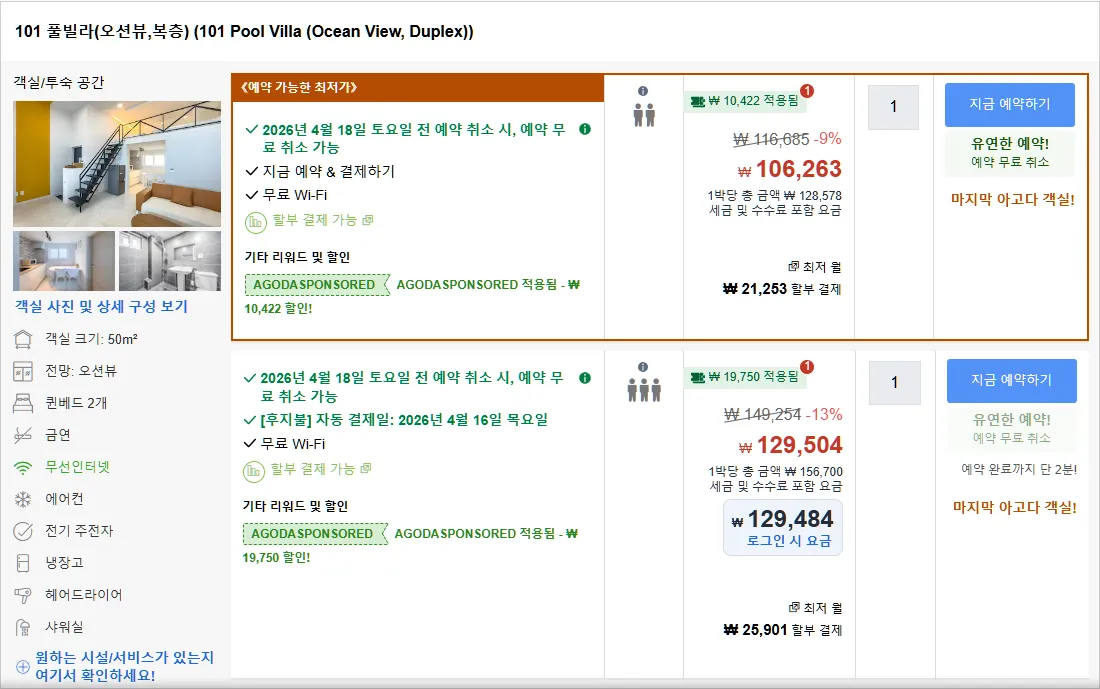This screenshot has height=689, width=1100.
Task: Click ₩10,422 적용됨 coupon badge
Action: coord(745,101)
